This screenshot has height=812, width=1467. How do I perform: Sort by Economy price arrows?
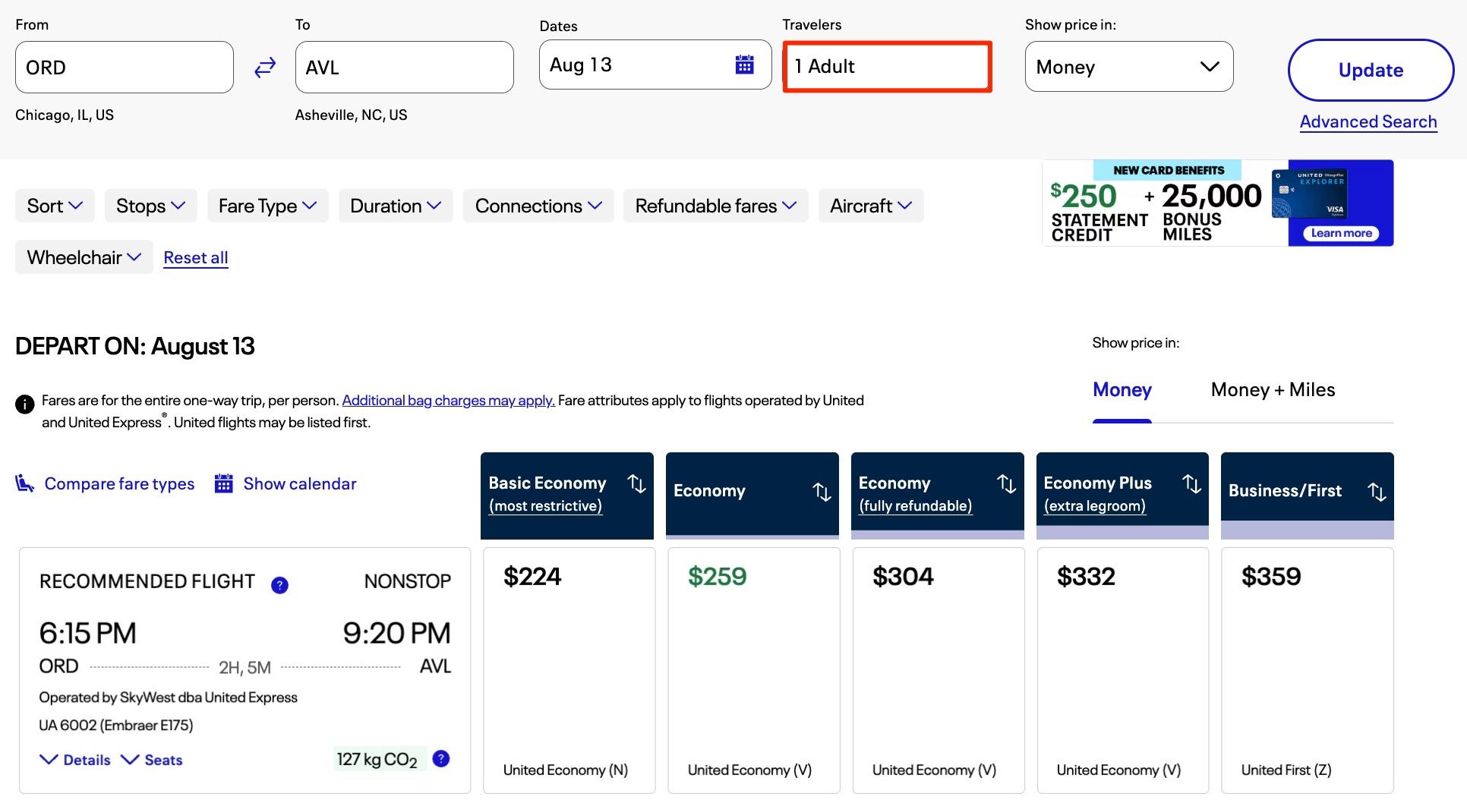822,492
